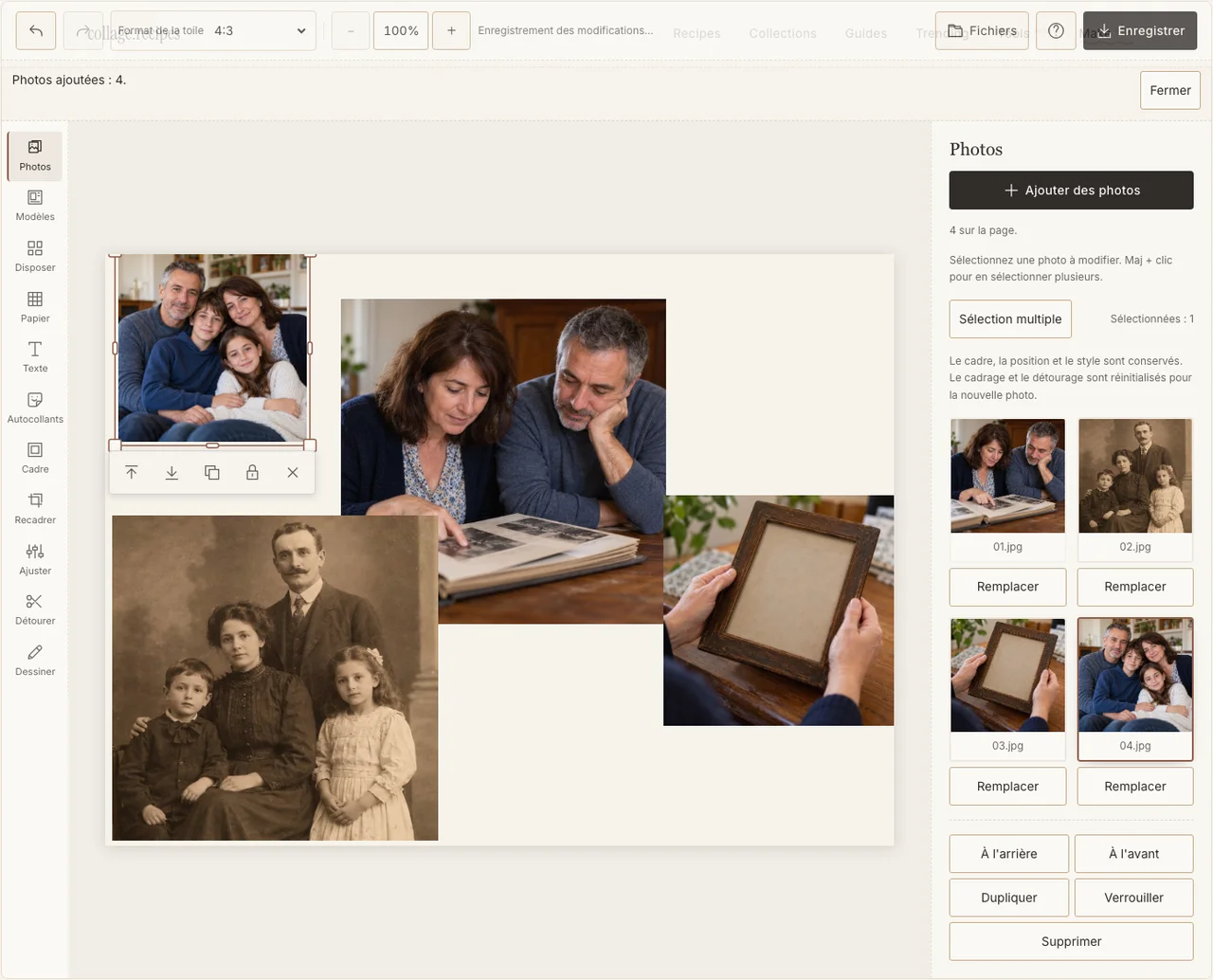This screenshot has height=980, width=1213.
Task: Select the Détourer cutout tool
Action: (35, 609)
